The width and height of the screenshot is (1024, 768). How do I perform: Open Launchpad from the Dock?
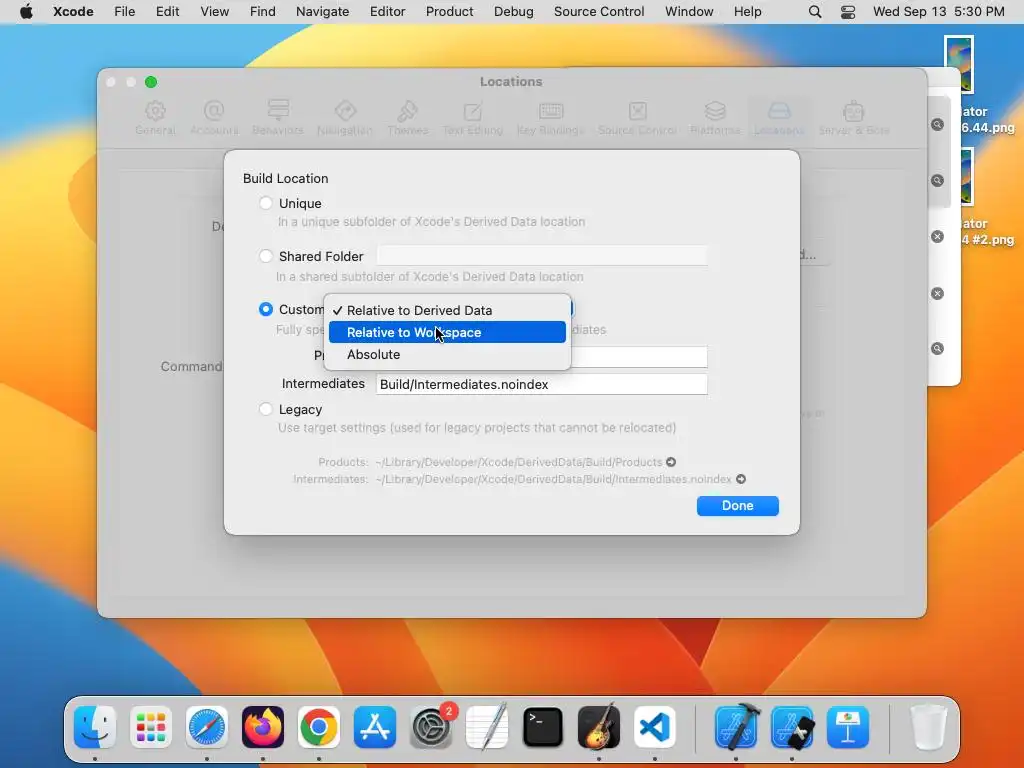[151, 727]
